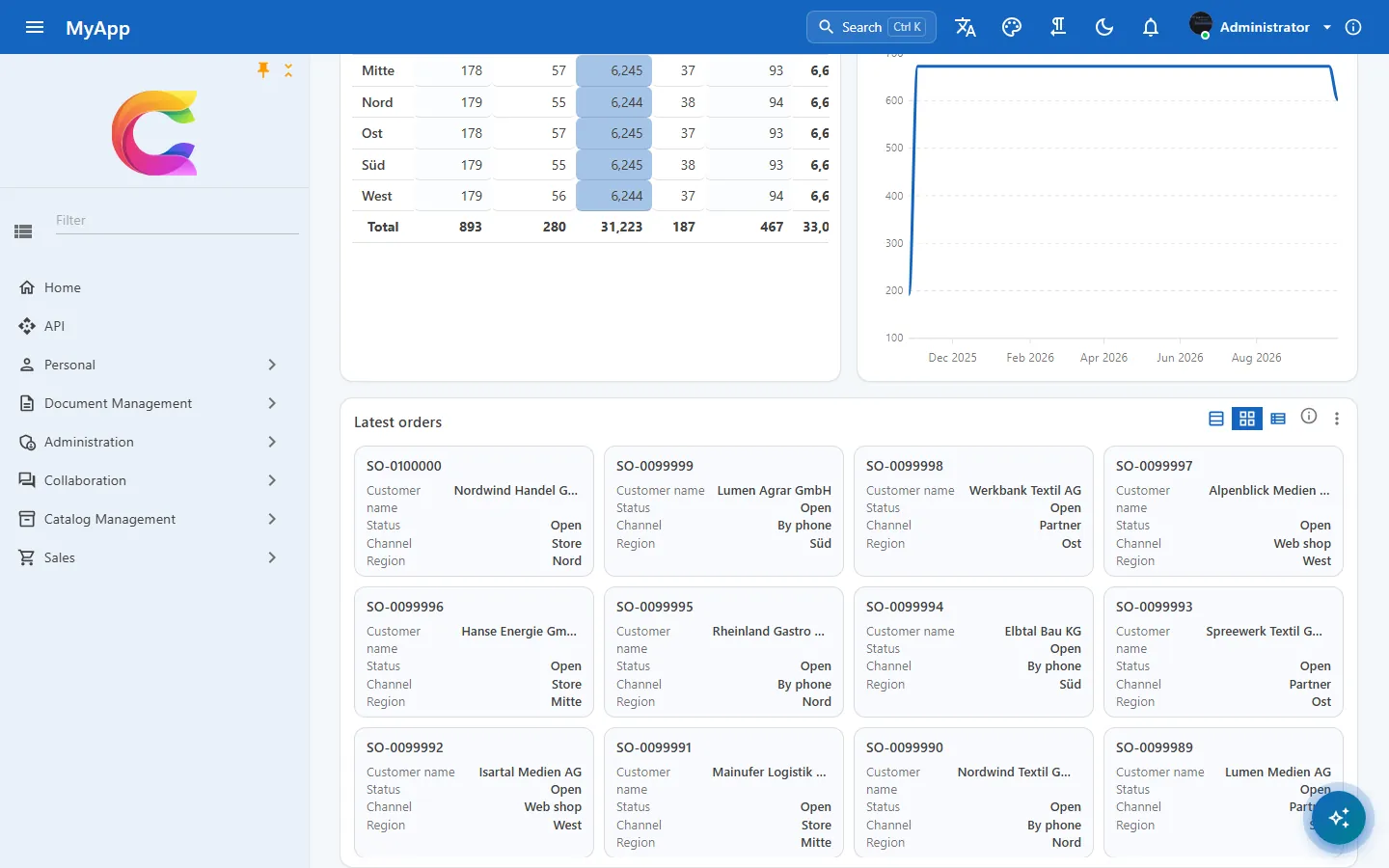Screen dimensions: 1389x868
Task: Open order SO-0099990 Nordwind Textil card
Action: [x=973, y=793]
